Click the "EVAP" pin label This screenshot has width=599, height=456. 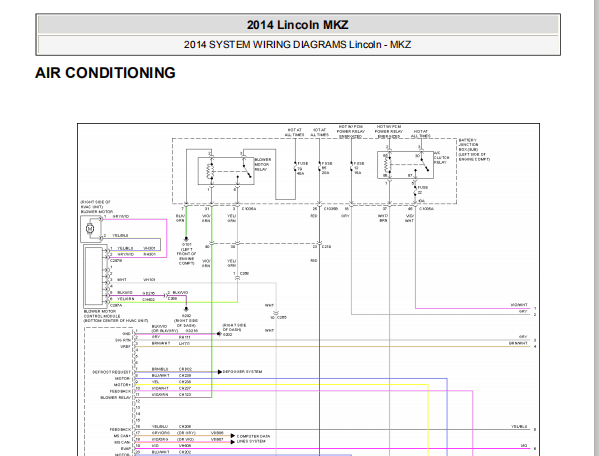[x=126, y=448]
